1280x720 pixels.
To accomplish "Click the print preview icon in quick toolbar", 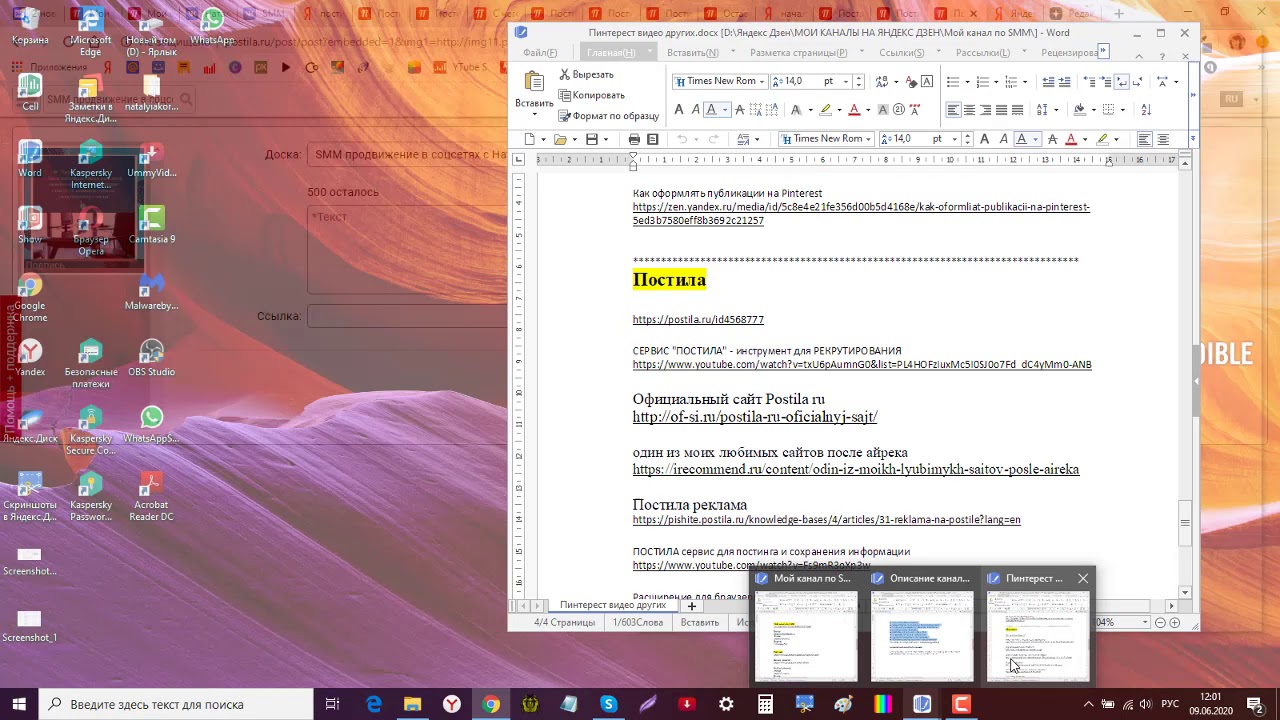I will (x=653, y=139).
